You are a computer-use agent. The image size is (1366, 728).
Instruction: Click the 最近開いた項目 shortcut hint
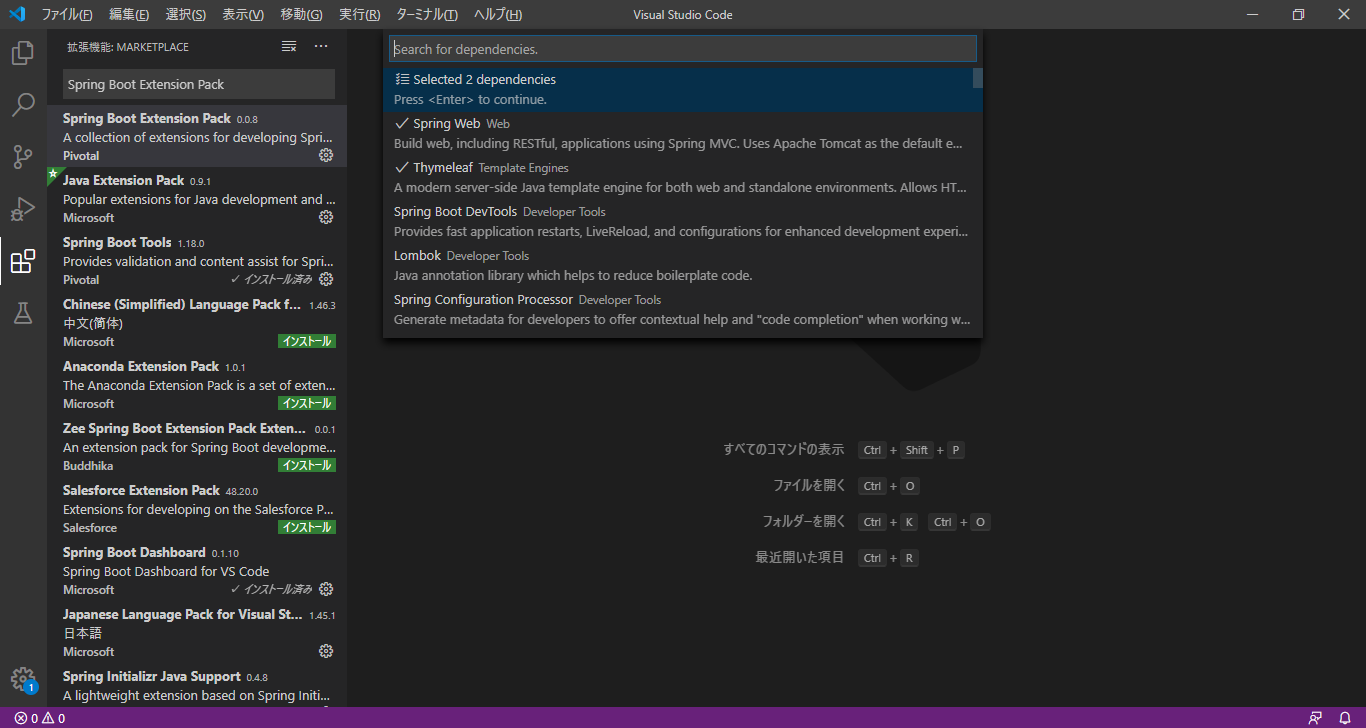pos(800,558)
